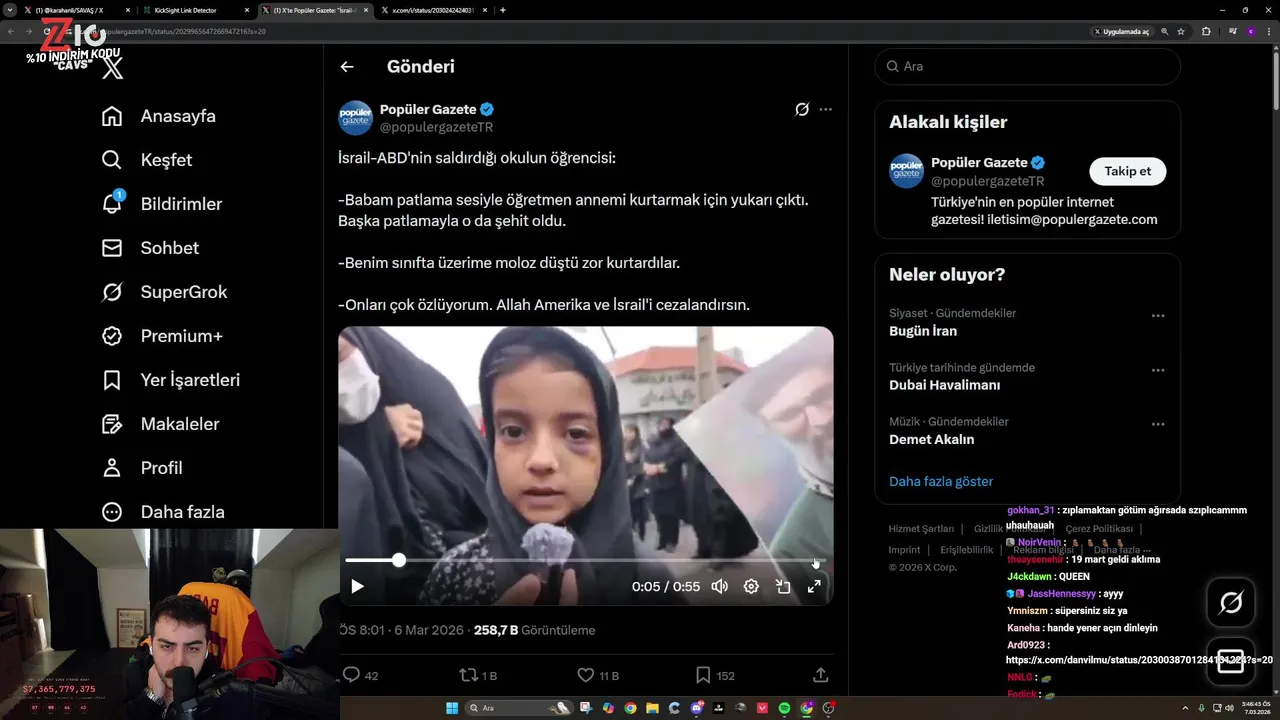Open the Windows Start menu
The width and height of the screenshot is (1280, 720).
tap(452, 708)
